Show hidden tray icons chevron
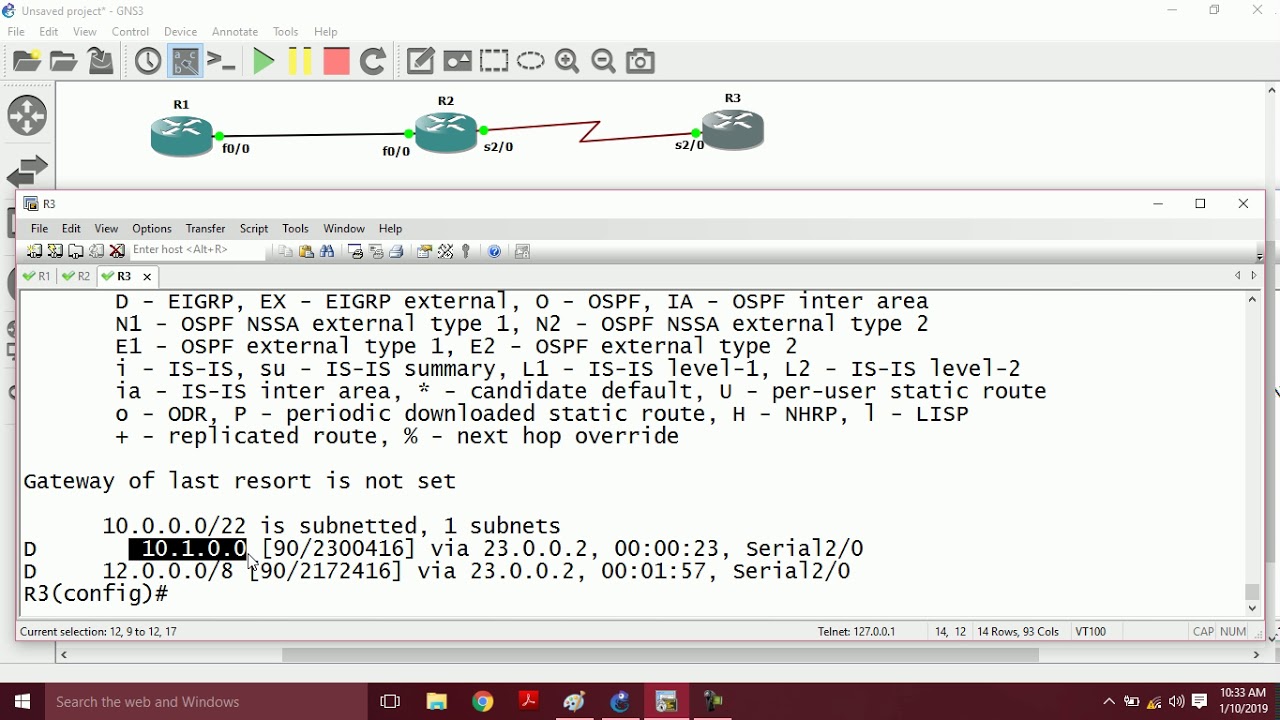The width and height of the screenshot is (1280, 720). [1108, 702]
